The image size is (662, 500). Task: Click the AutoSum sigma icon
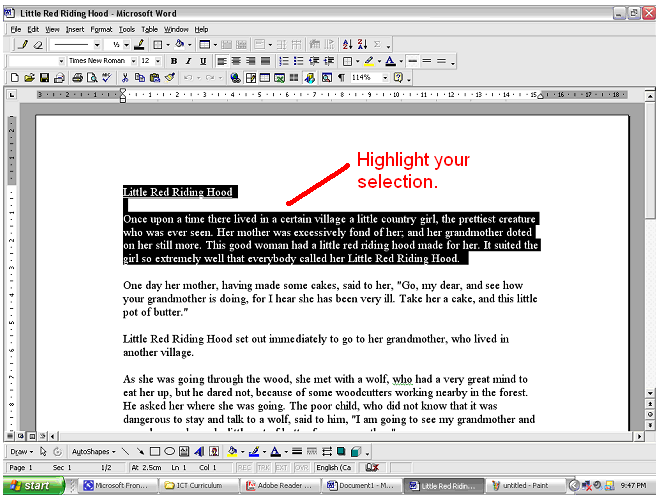377,44
